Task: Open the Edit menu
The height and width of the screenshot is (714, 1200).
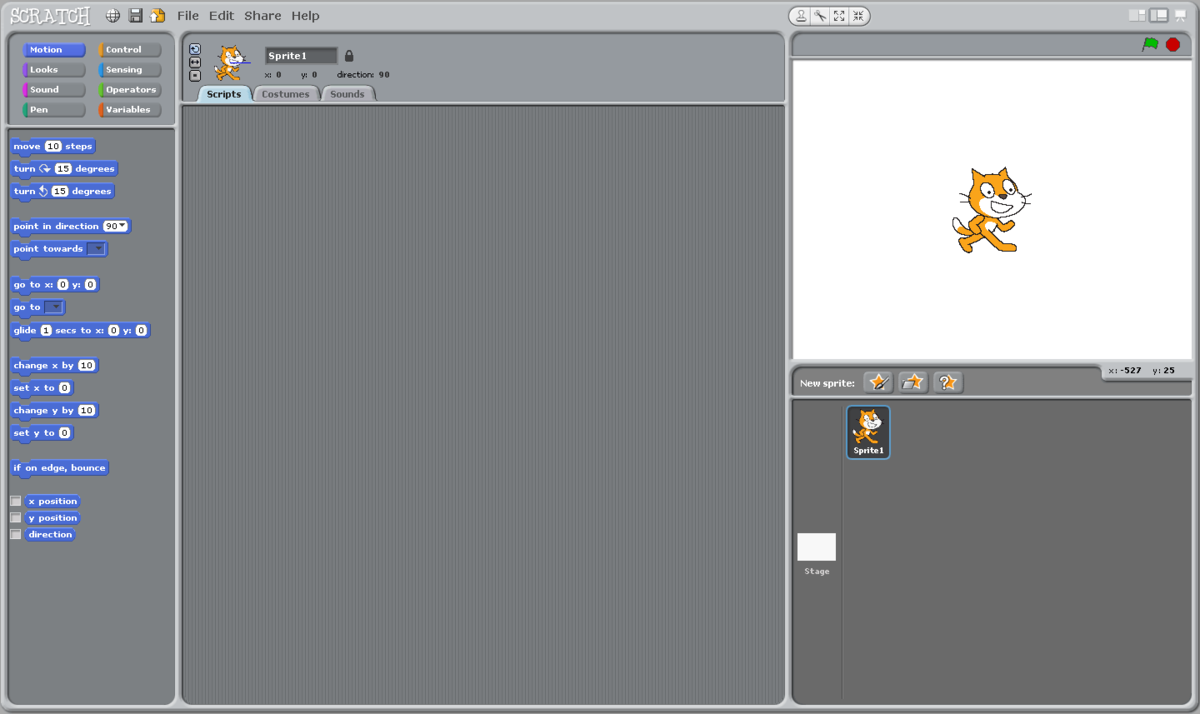Action: [x=221, y=15]
